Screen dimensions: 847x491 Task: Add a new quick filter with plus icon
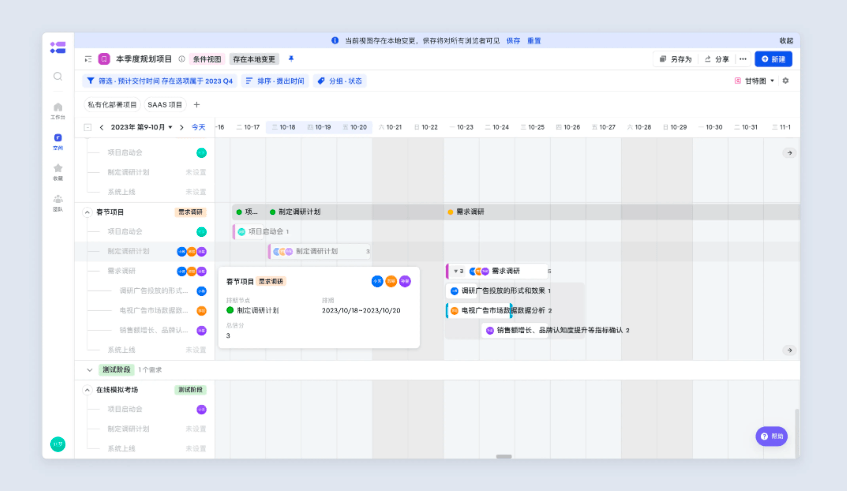point(197,104)
